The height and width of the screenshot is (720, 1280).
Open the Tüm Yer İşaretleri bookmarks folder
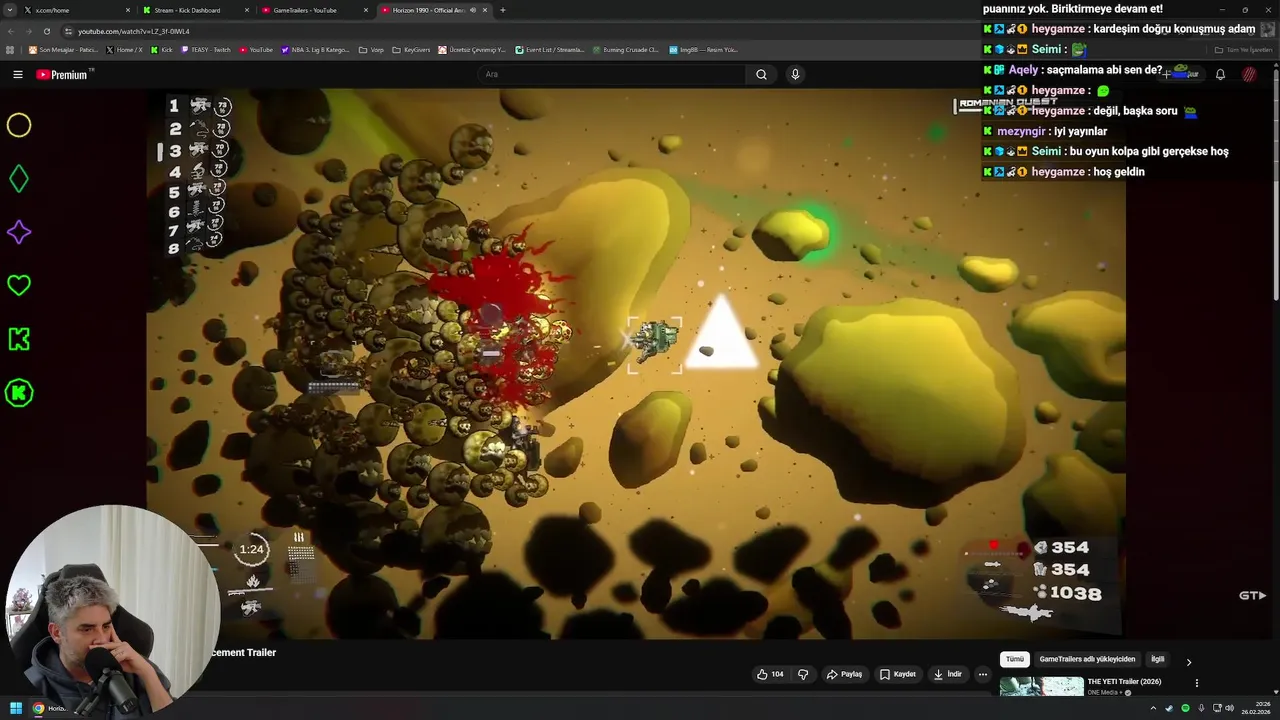point(1243,49)
